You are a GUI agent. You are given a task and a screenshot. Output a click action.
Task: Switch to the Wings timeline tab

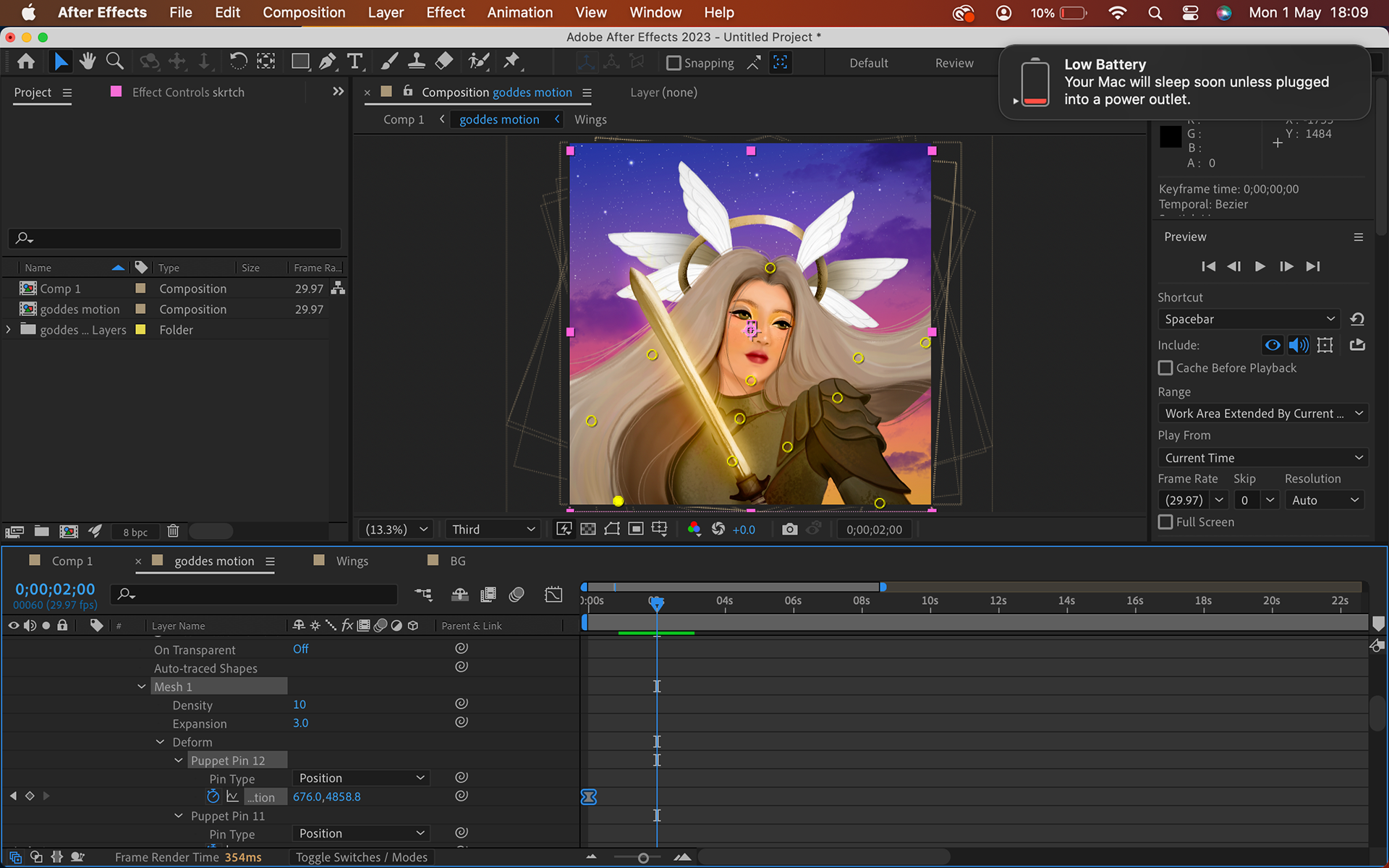[x=352, y=561]
